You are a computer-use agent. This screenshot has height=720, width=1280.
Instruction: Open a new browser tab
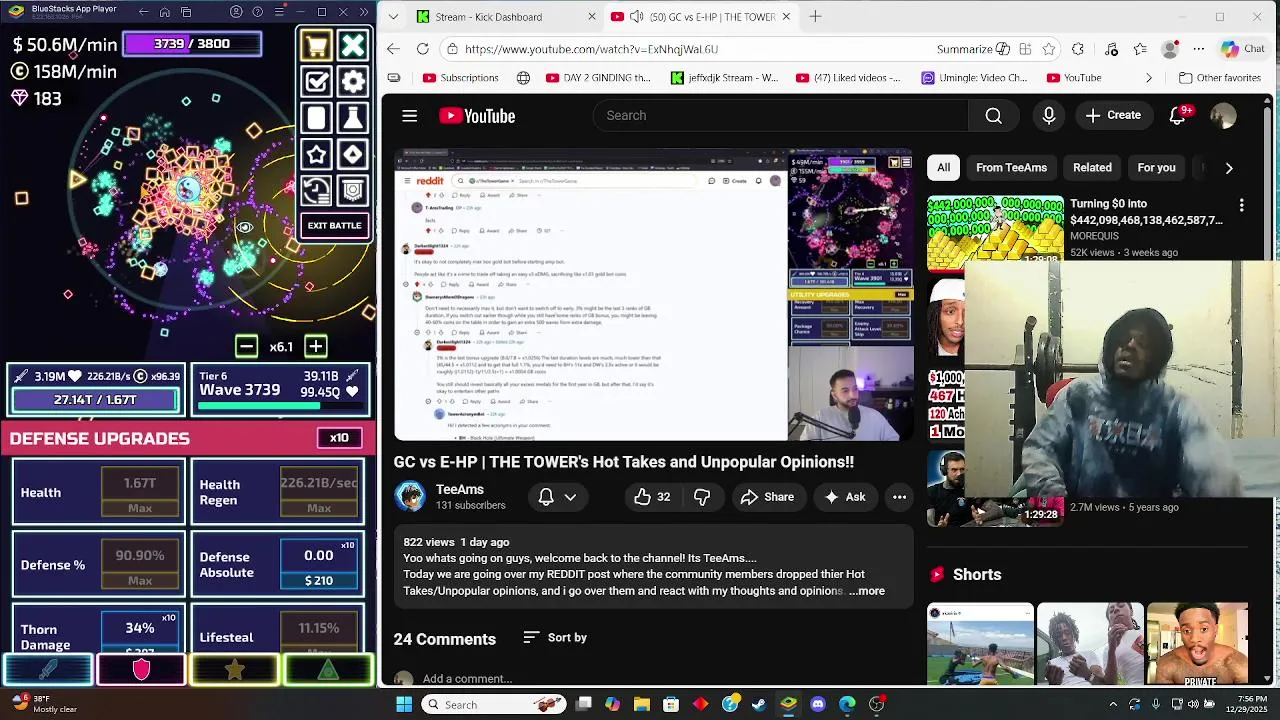tap(815, 16)
